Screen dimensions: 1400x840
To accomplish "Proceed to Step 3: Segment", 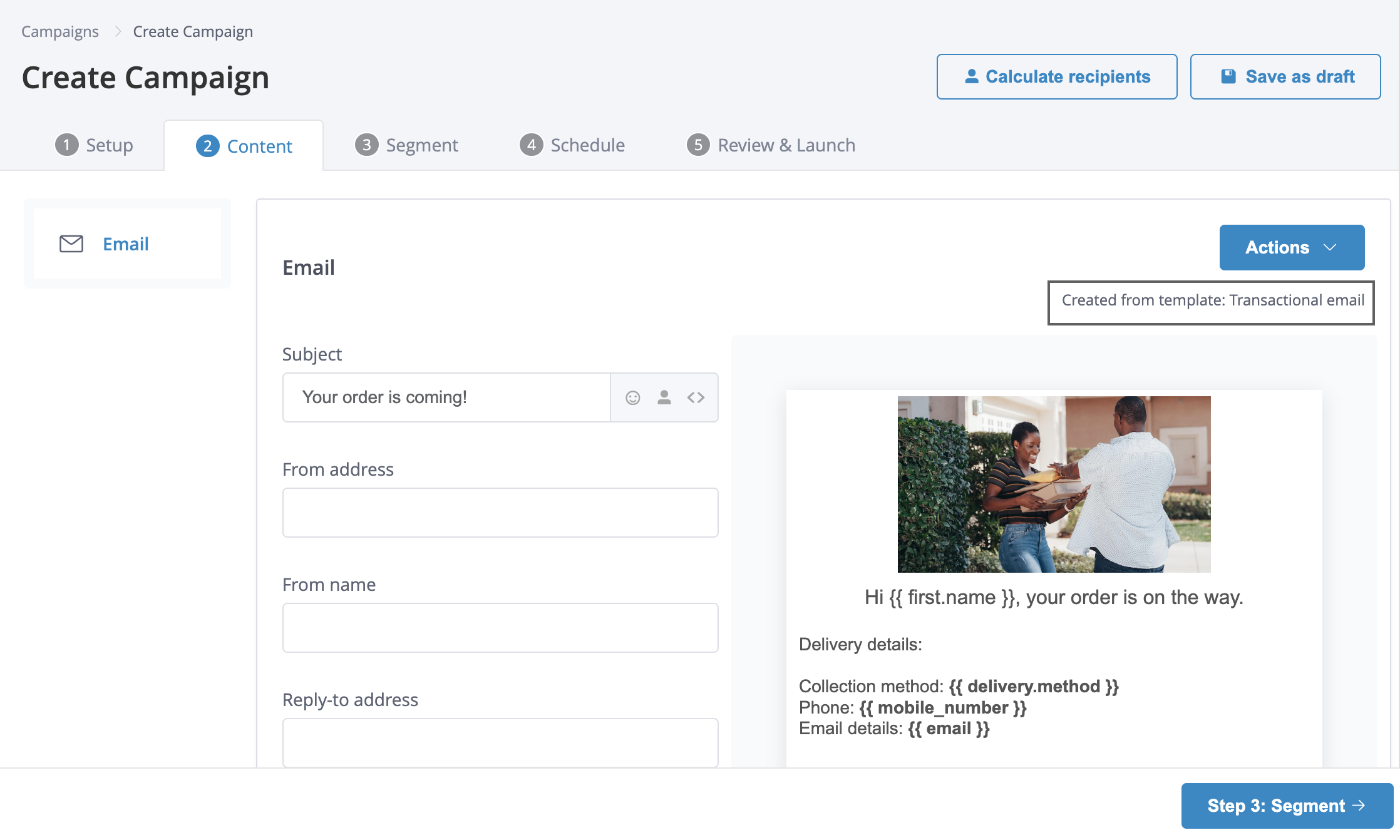I will (x=1287, y=806).
